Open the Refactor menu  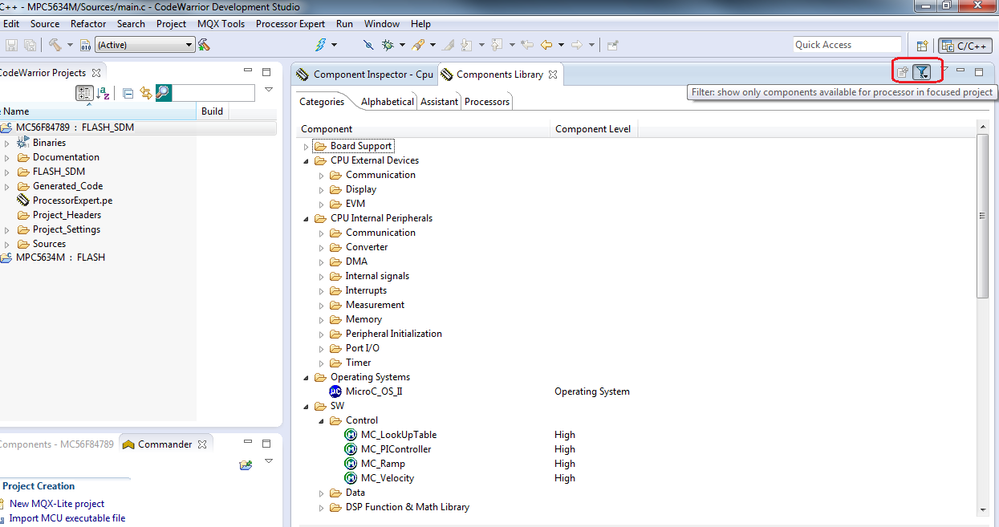88,24
